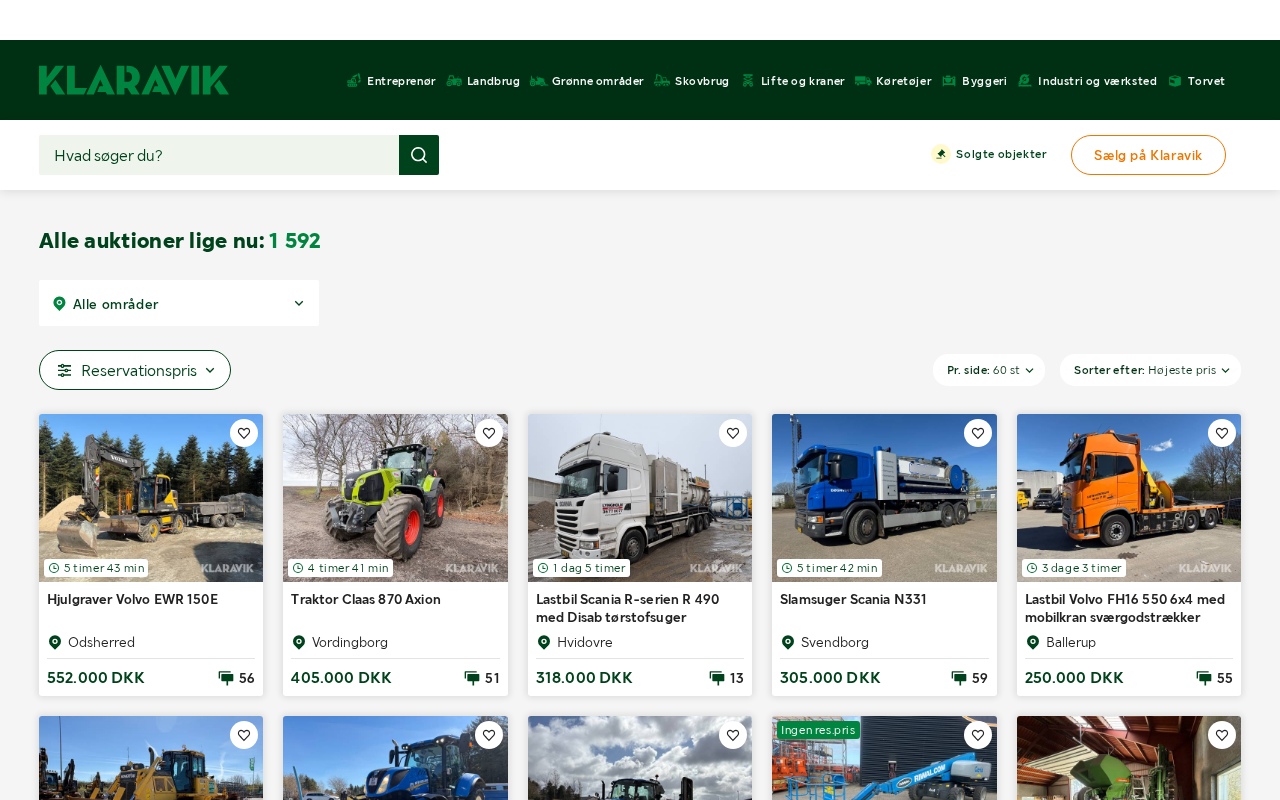The height and width of the screenshot is (800, 1280).
Task: Click the 318.000 DKK price
Action: (584, 678)
